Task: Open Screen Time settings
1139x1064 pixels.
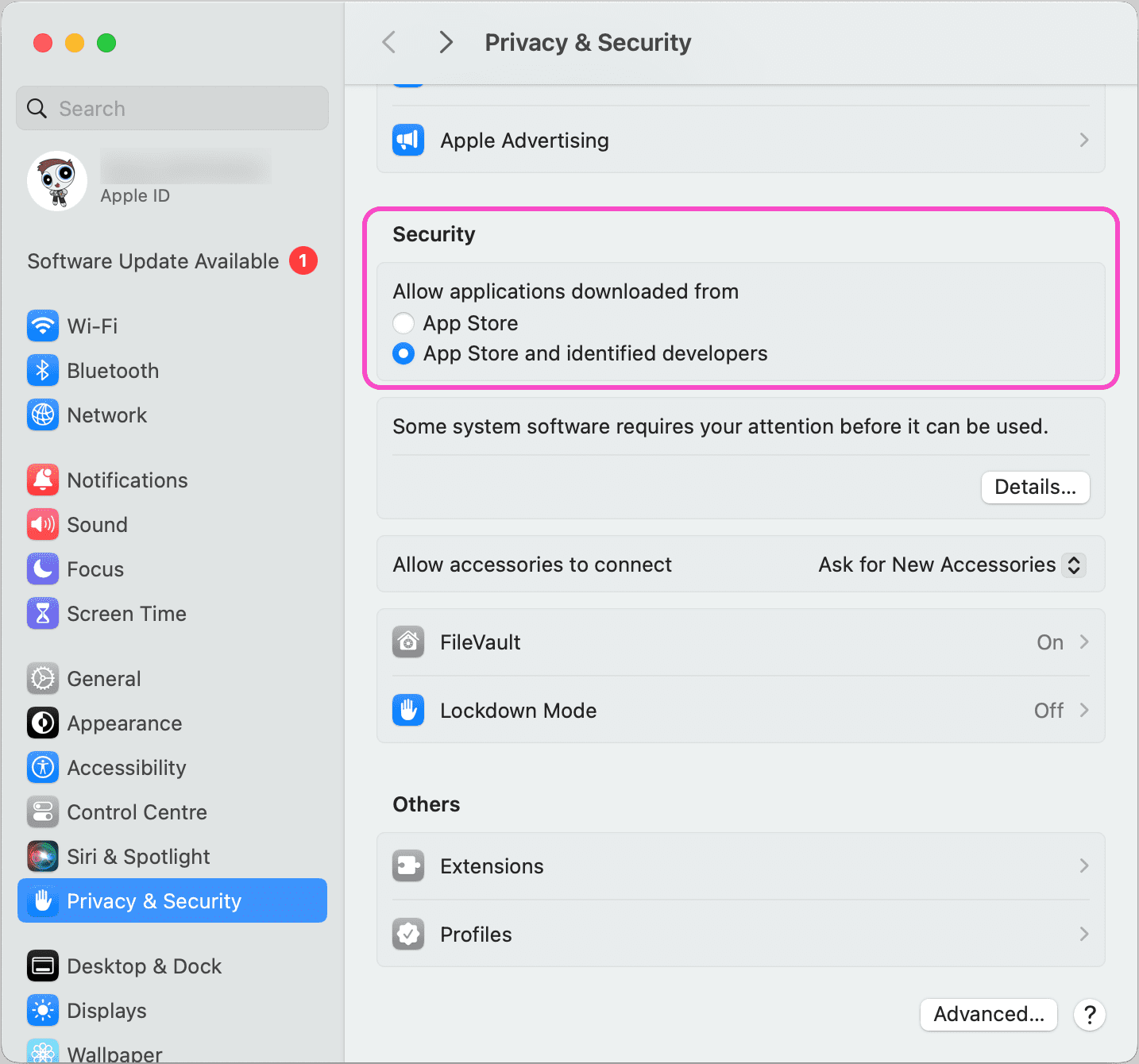Action: pyautogui.click(x=127, y=613)
